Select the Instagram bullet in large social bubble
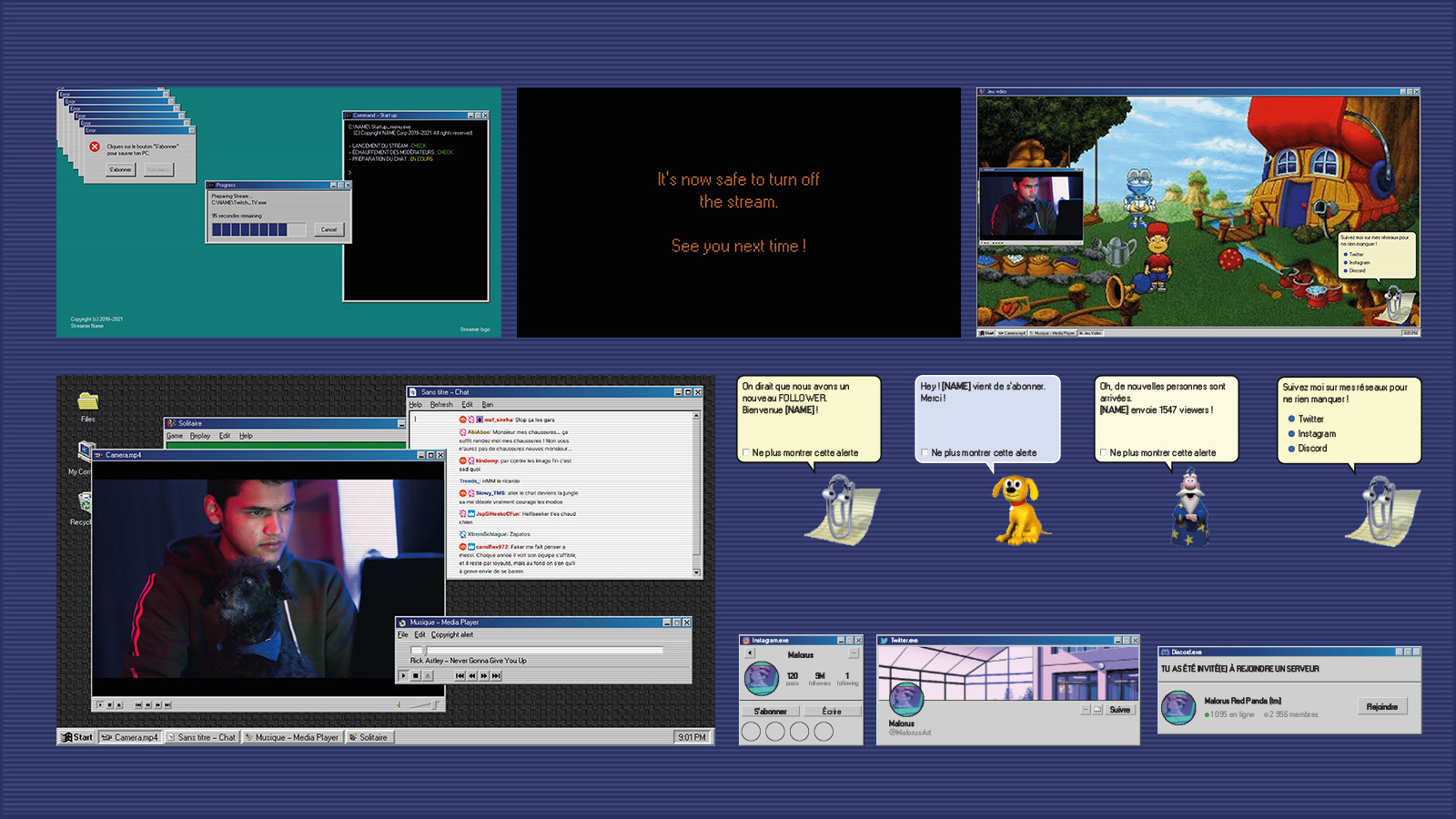 pos(1291,434)
